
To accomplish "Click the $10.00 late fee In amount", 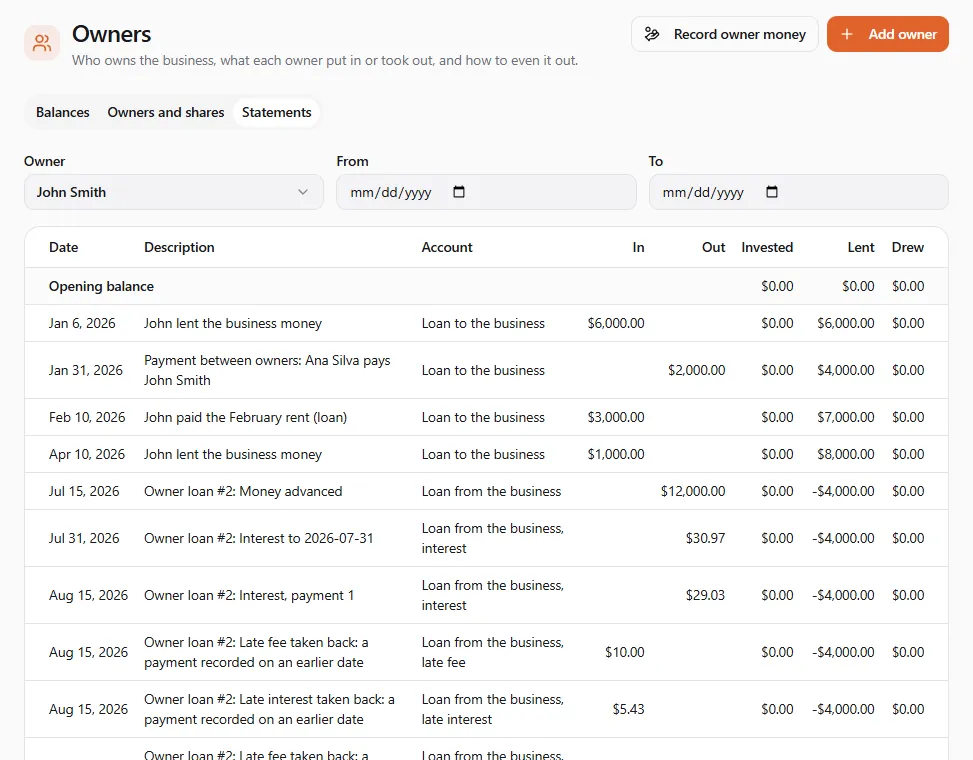I will click(625, 653).
